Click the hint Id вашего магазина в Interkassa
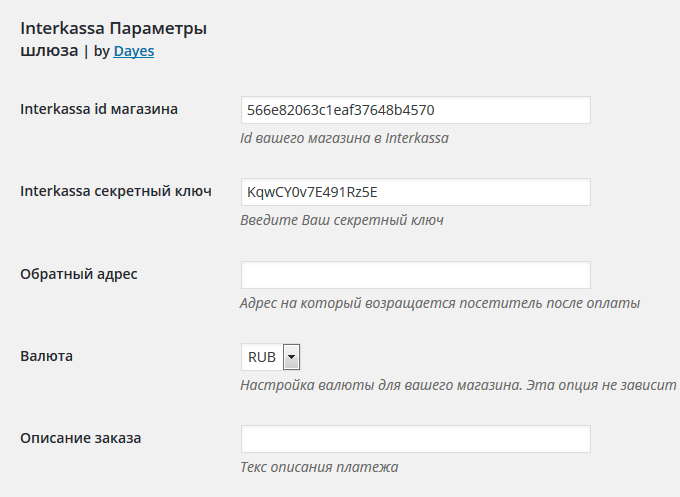The height and width of the screenshot is (497, 680). pos(344,138)
